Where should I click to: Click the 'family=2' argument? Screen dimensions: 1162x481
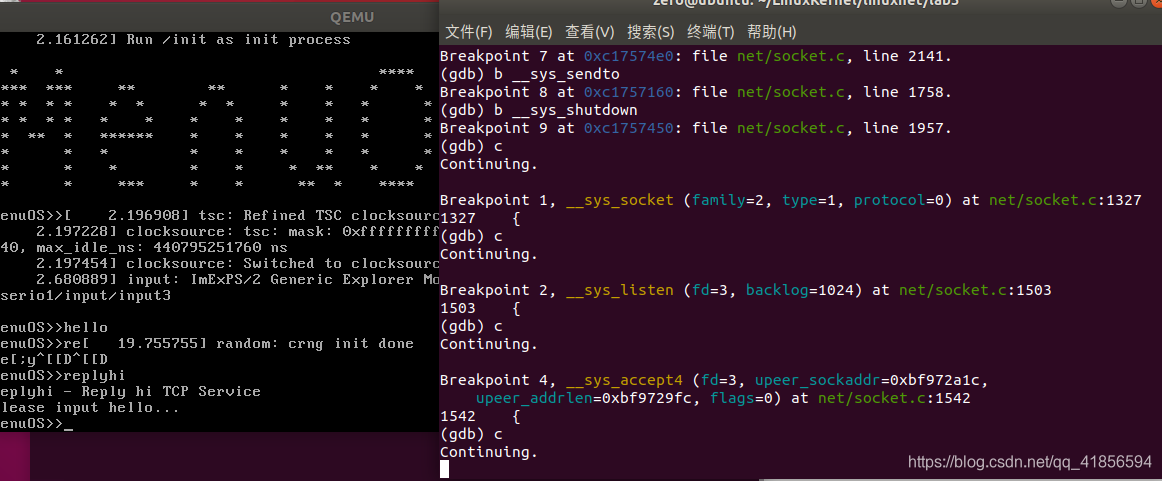(x=729, y=201)
